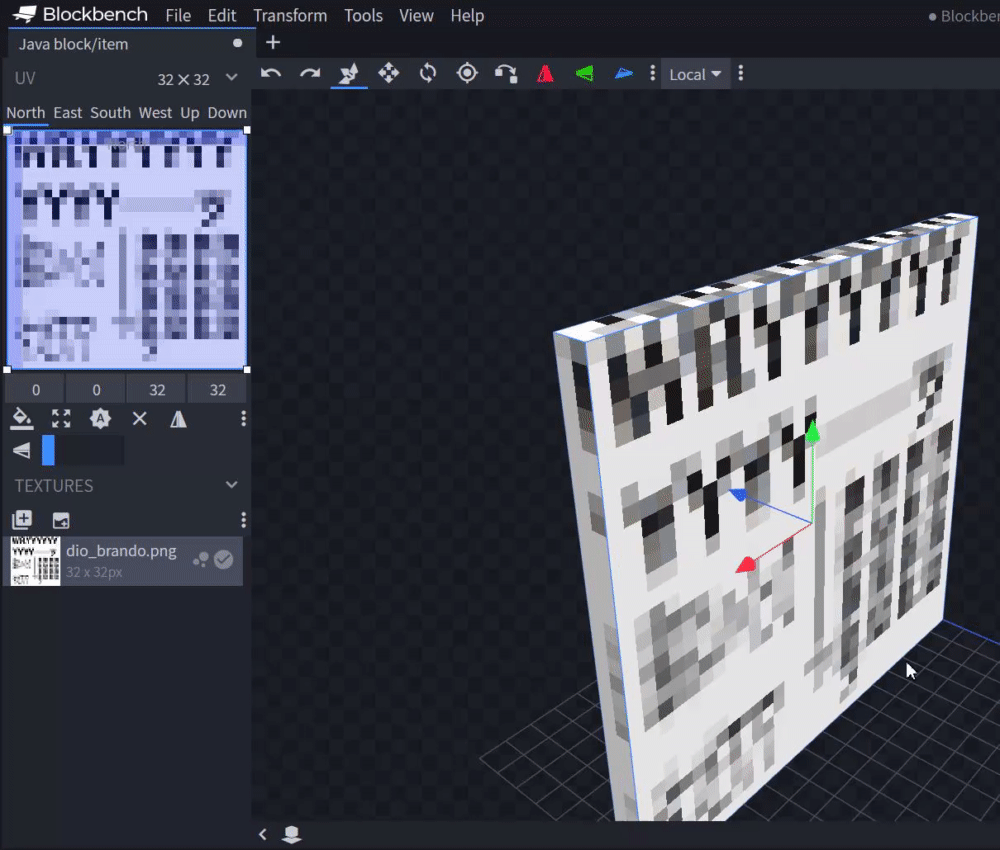Click the Auto UV icon
The image size is (1000, 850).
point(100,419)
